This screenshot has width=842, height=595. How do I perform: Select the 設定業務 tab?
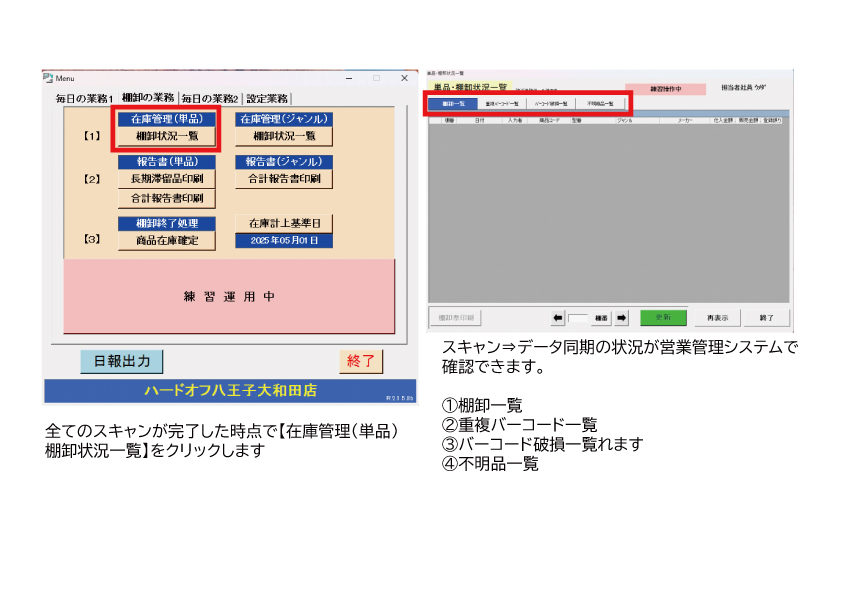[x=267, y=98]
